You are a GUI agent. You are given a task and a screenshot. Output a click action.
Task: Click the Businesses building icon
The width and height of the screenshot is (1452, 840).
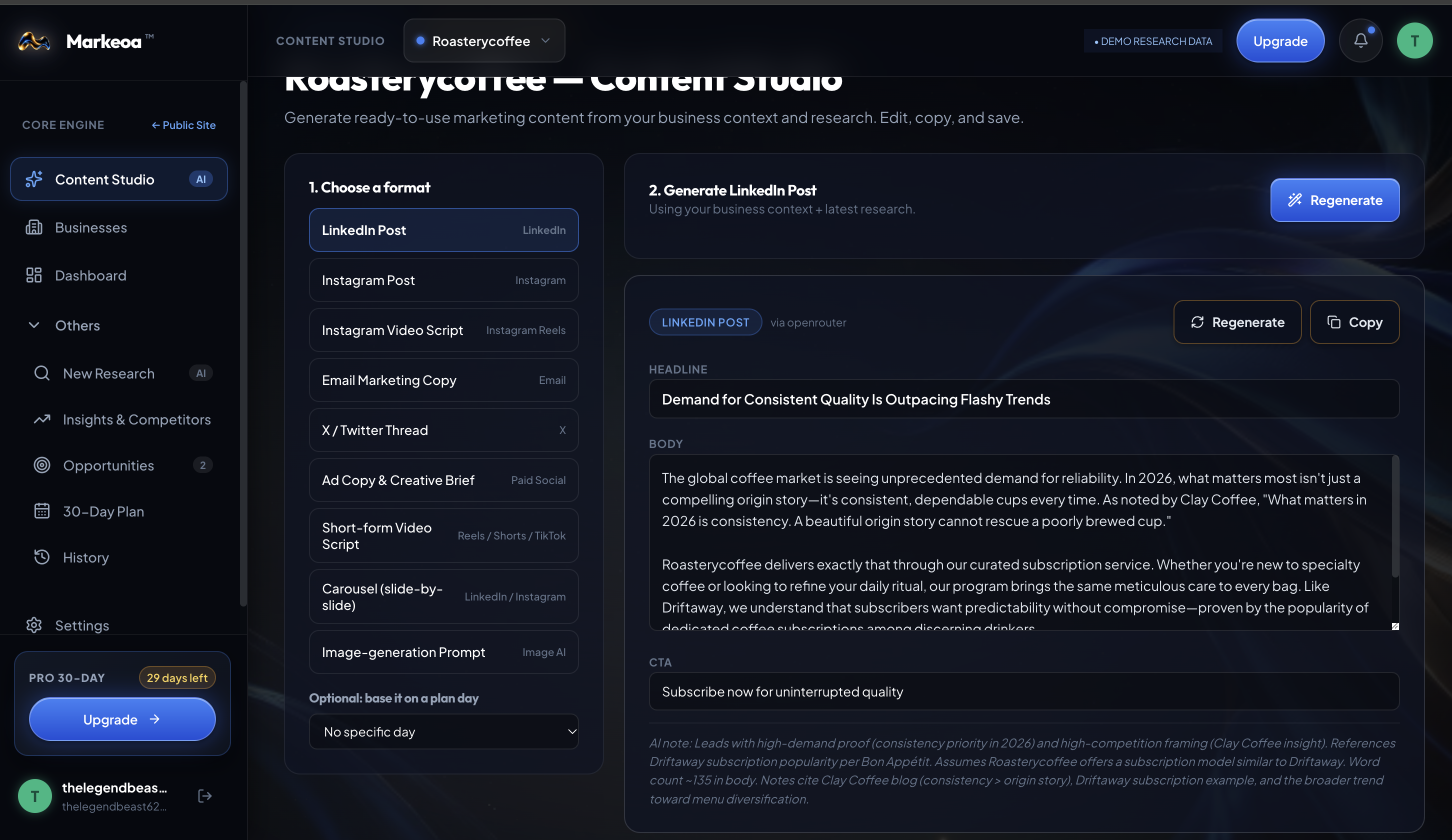(x=34, y=227)
